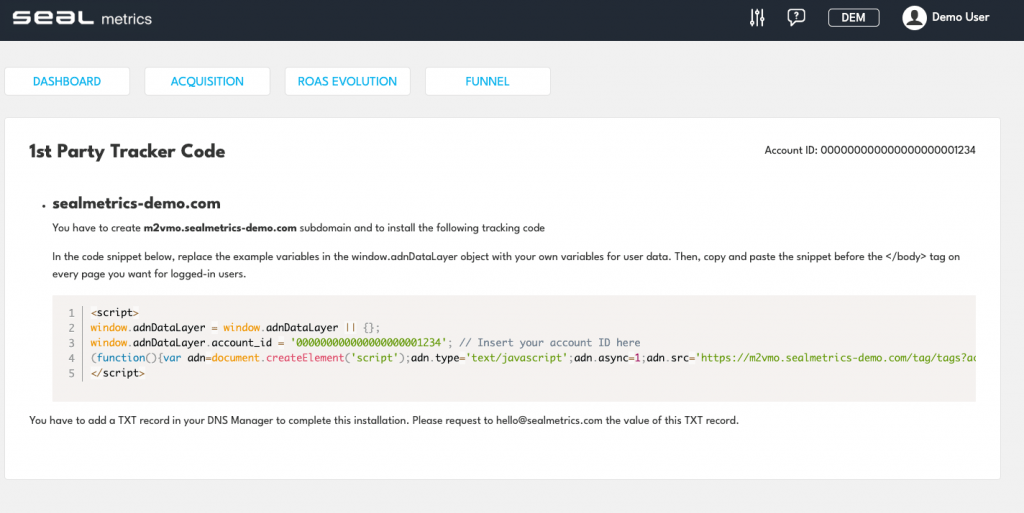The height and width of the screenshot is (513, 1024).
Task: Click the 1st Party Tracker Code heading
Action: click(127, 151)
